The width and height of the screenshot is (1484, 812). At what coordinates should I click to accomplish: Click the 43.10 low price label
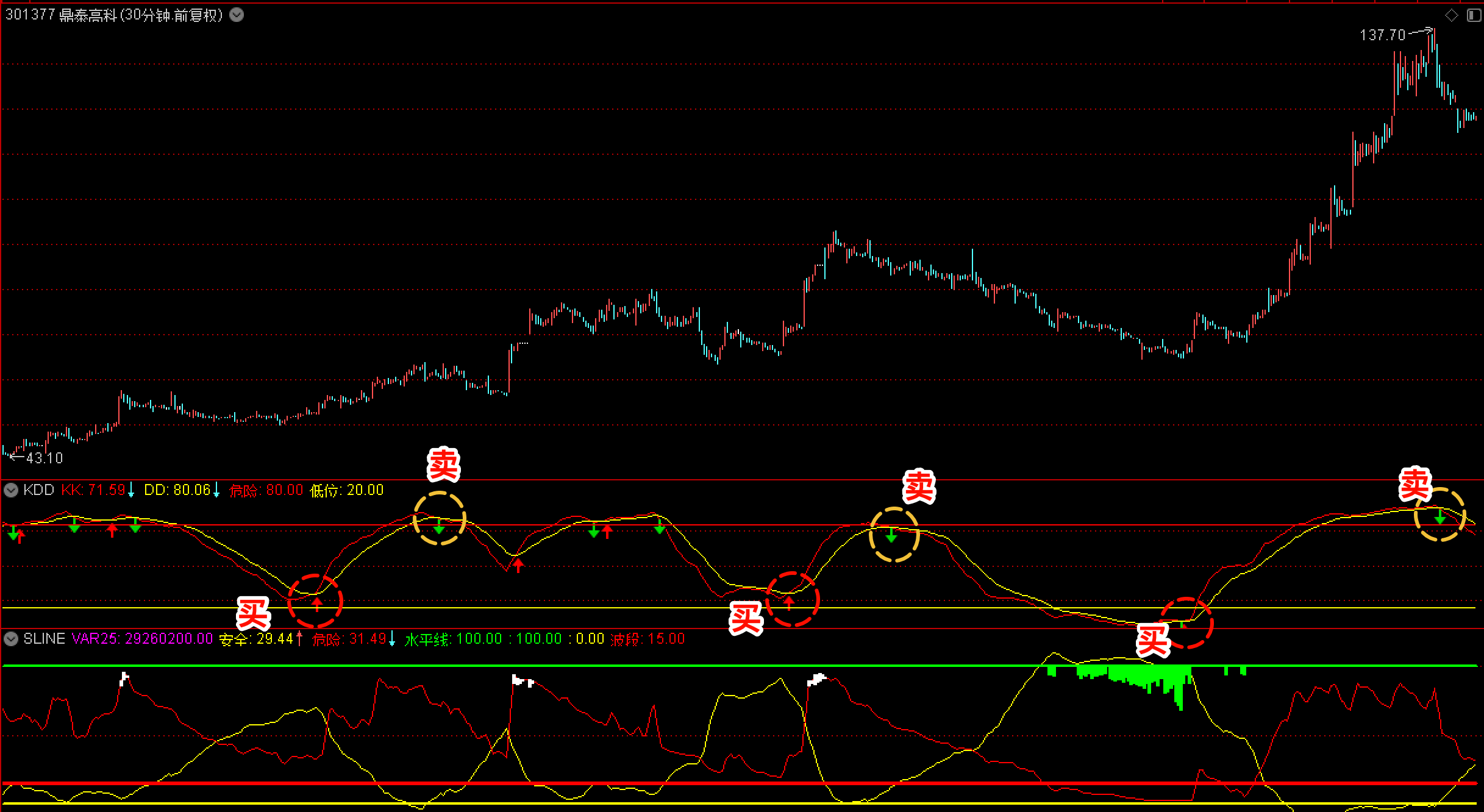click(44, 458)
